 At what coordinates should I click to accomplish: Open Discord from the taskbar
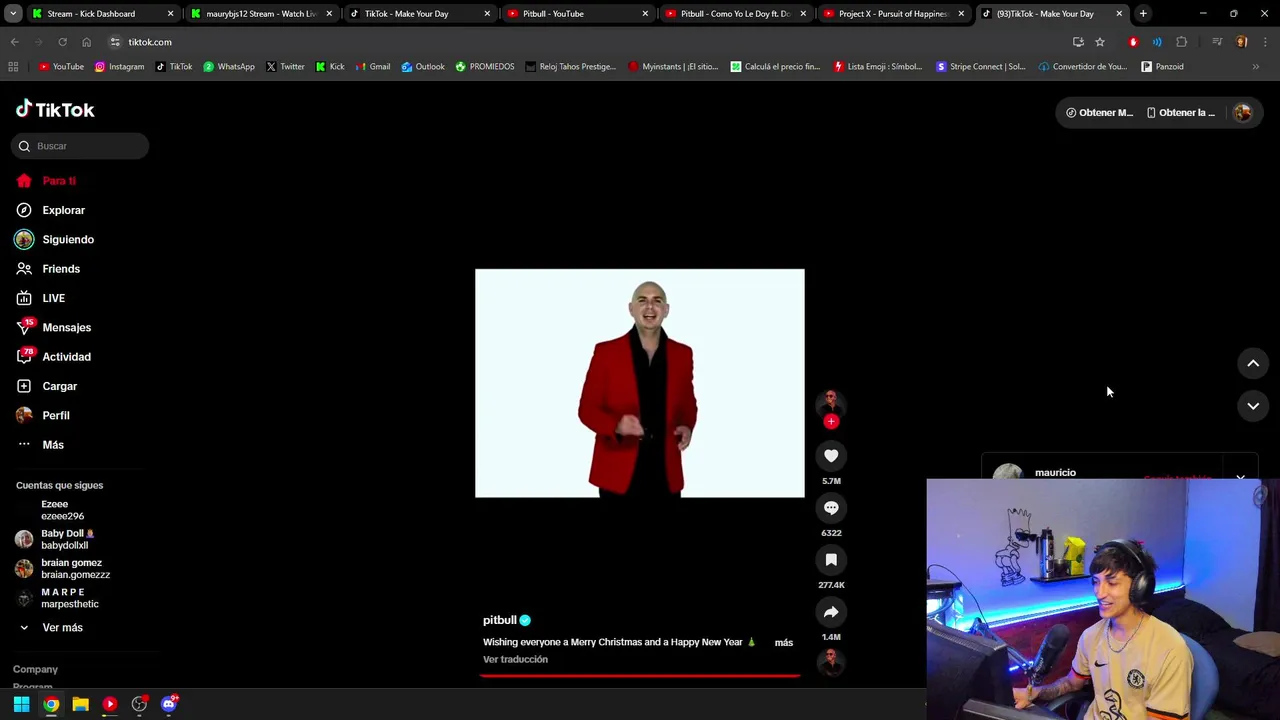(169, 705)
